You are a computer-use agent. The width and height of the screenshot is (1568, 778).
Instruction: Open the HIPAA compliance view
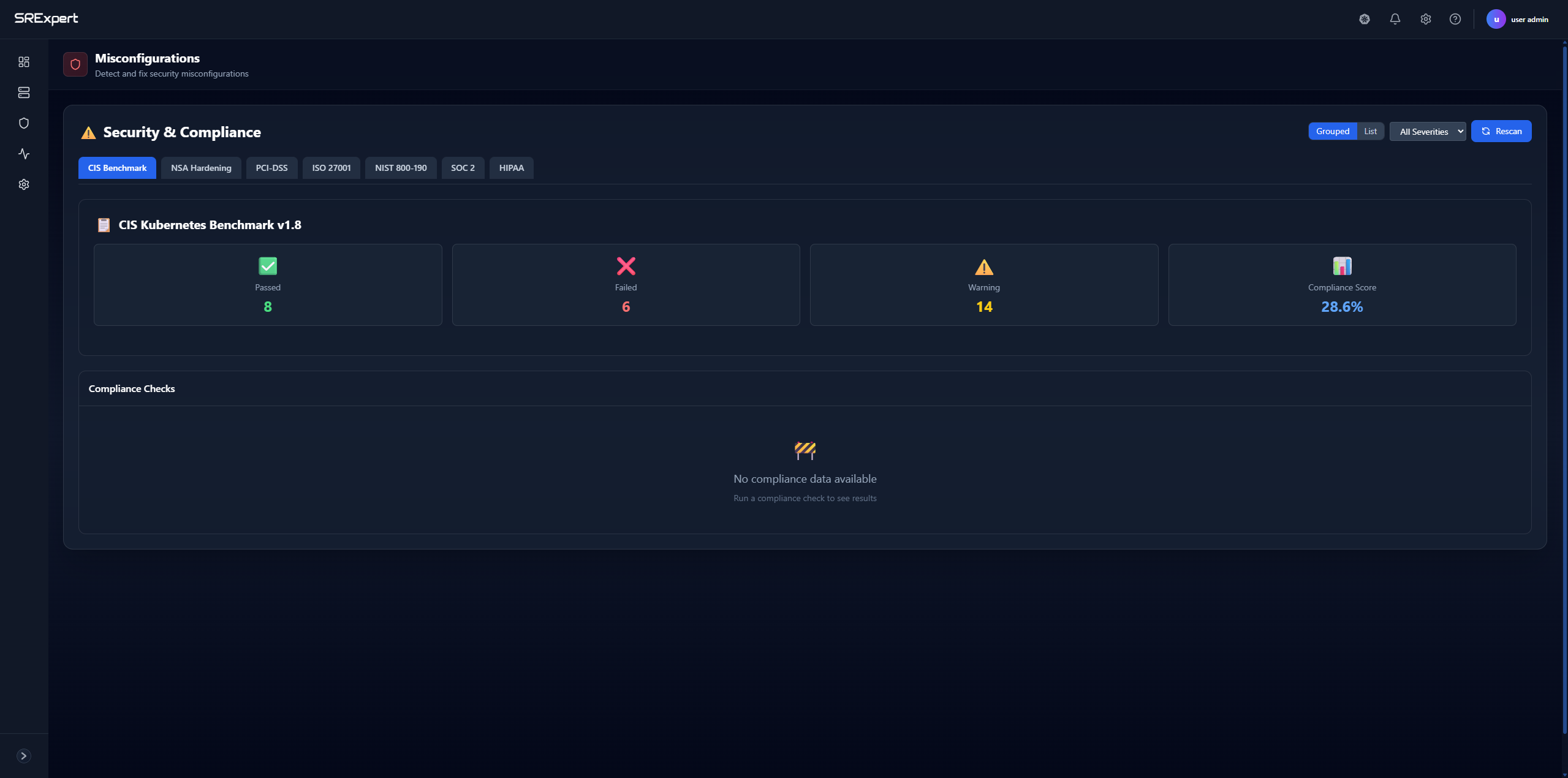510,167
